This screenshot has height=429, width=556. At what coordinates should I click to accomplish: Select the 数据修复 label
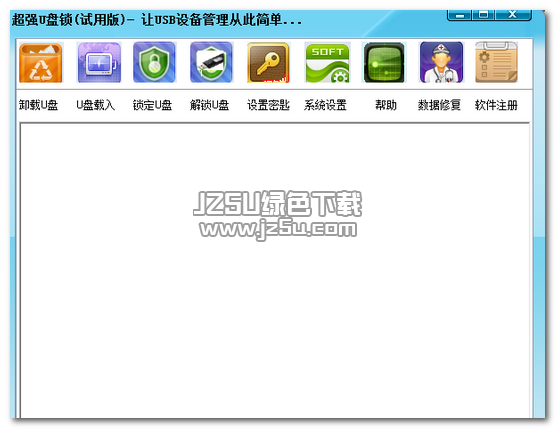click(439, 105)
